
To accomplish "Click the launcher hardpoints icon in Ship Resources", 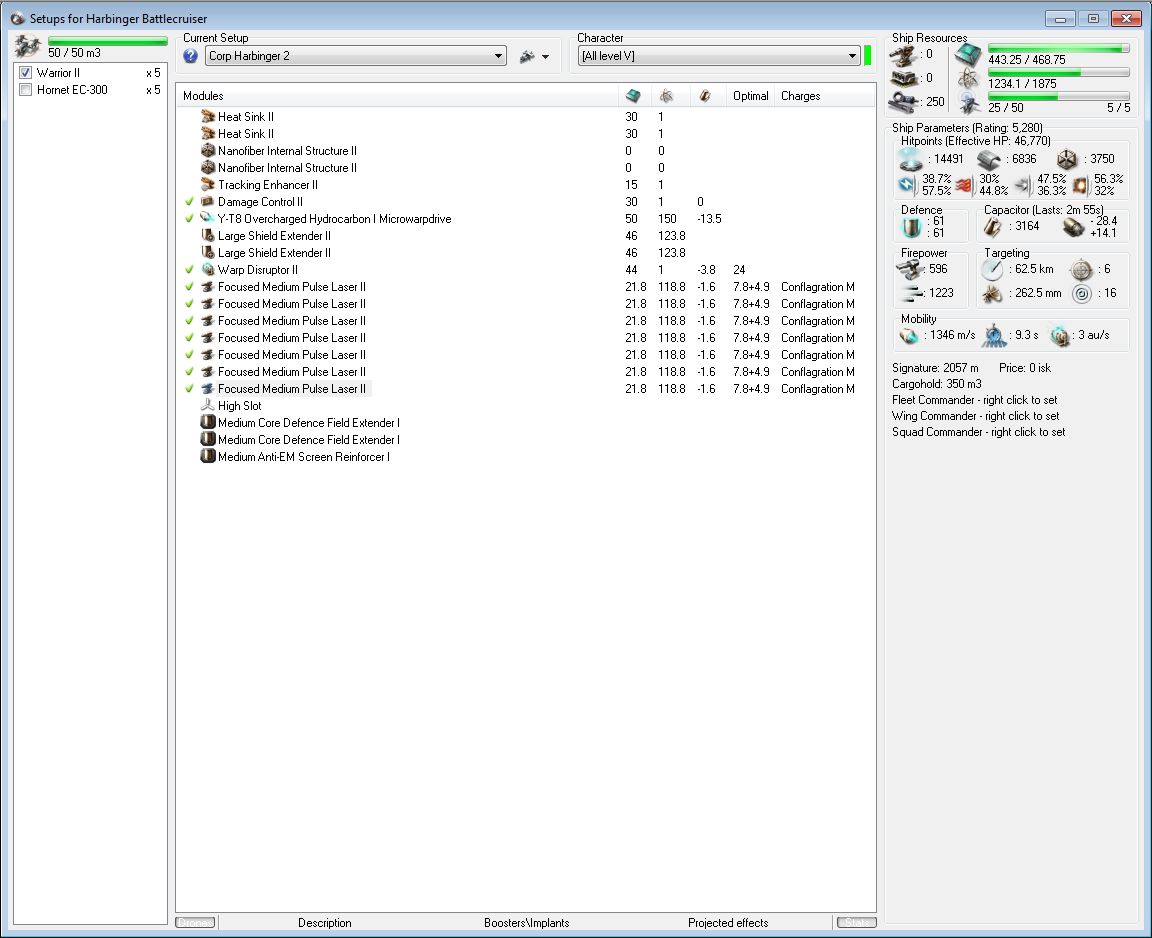I will tap(903, 78).
